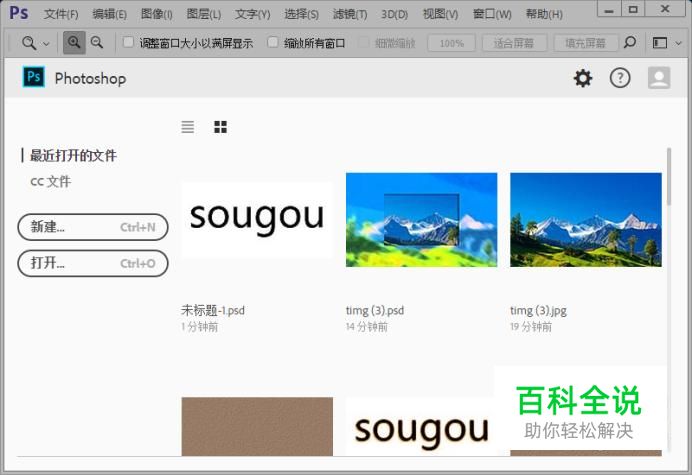Open the search magnifier icon

(x=630, y=42)
